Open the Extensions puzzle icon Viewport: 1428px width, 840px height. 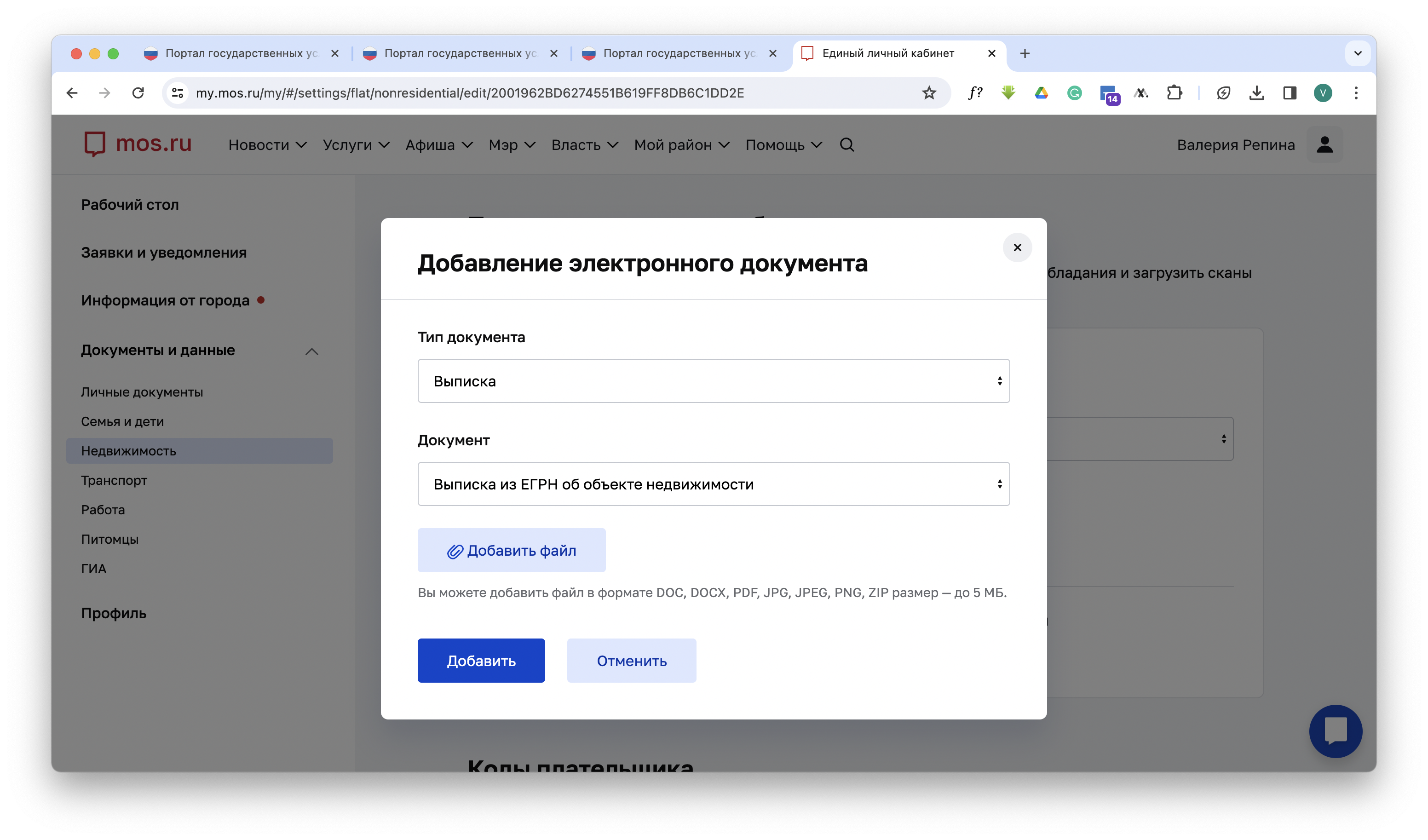point(1174,93)
